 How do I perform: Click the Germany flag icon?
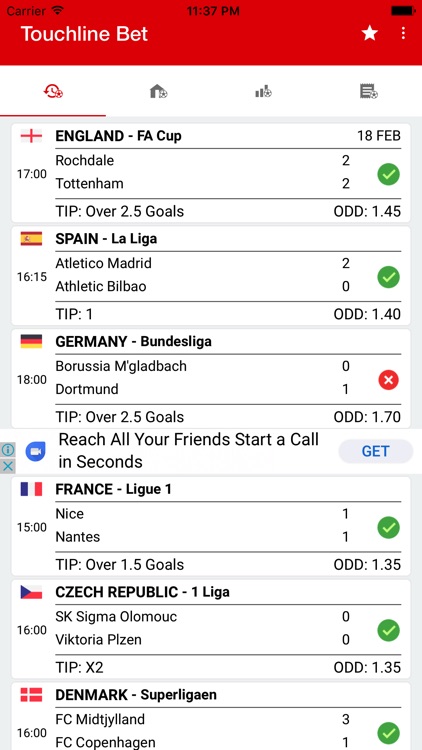point(31,342)
